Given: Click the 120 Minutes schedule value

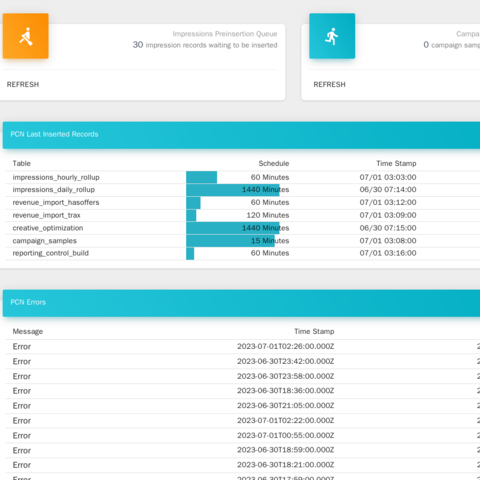Looking at the screenshot, I should coord(268,215).
